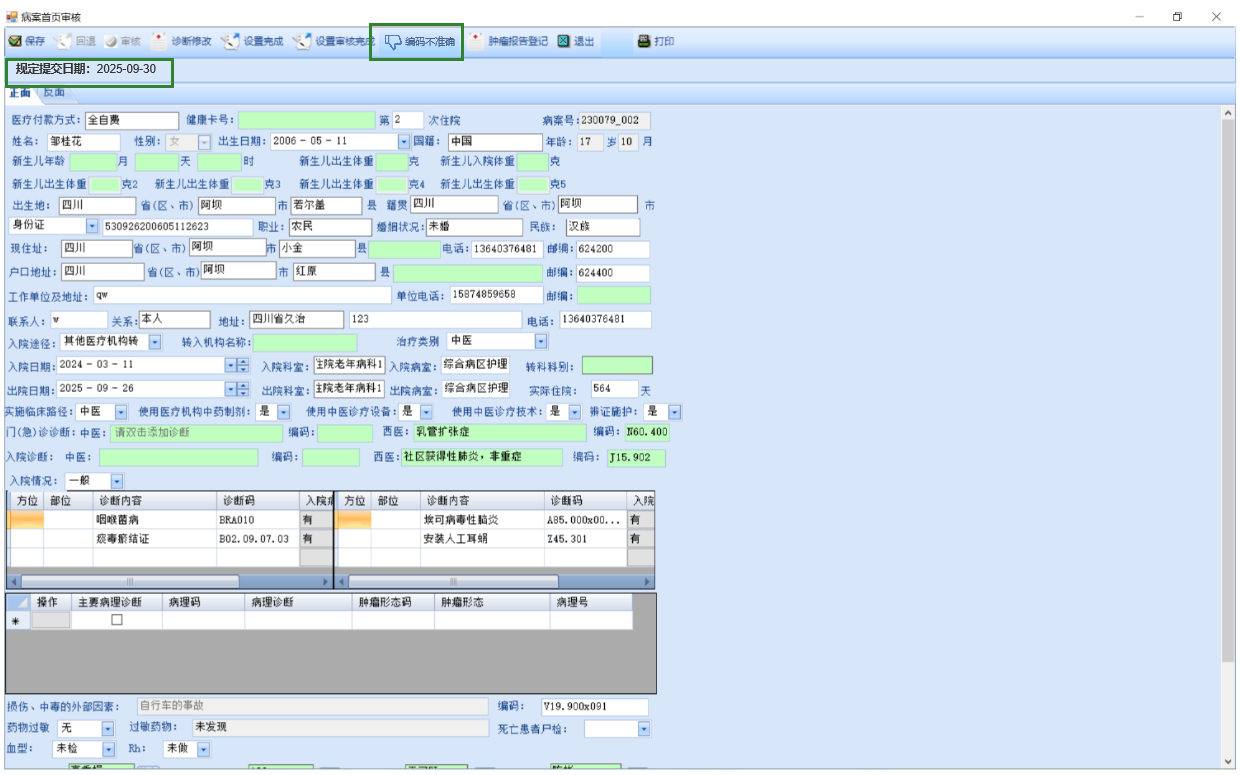Expand the 使用医疗机构中药制剂 dropdown
This screenshot has width=1240, height=775.
[283, 412]
